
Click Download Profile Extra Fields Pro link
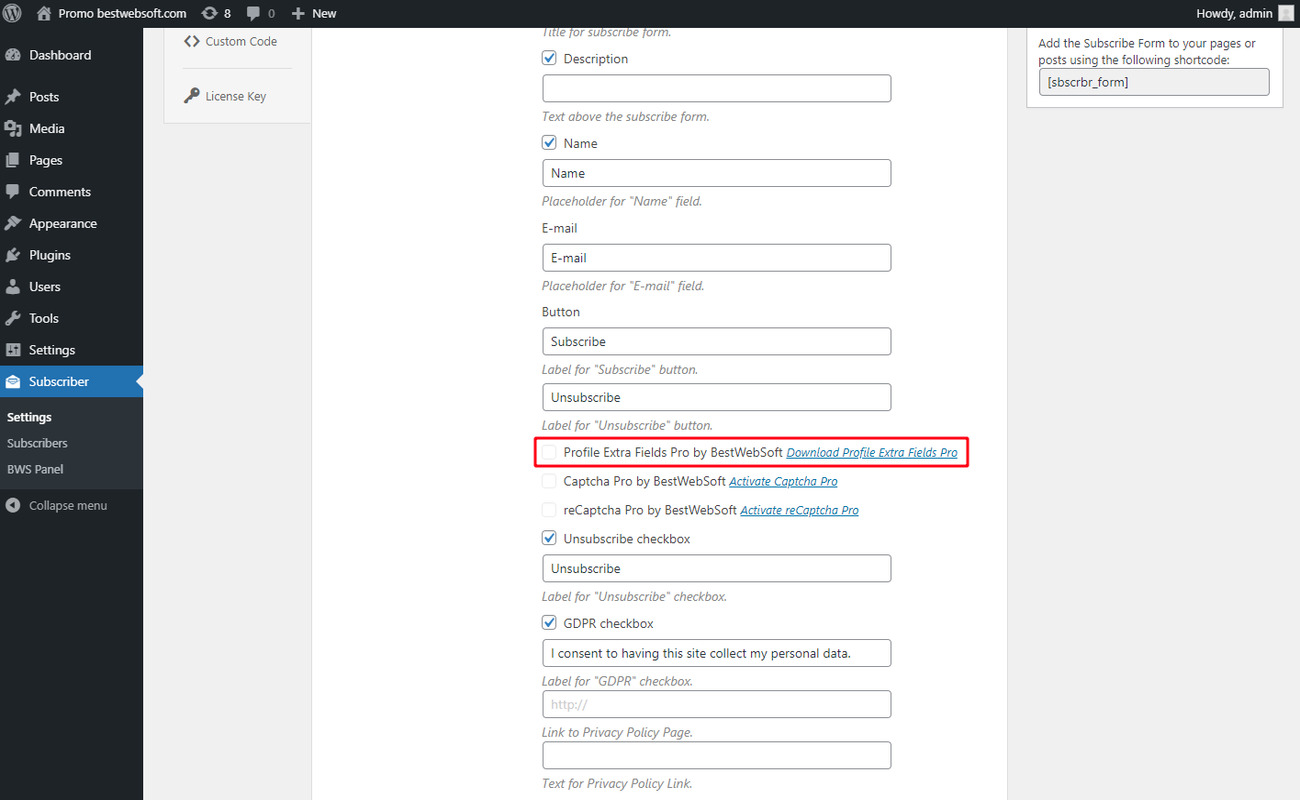click(872, 453)
